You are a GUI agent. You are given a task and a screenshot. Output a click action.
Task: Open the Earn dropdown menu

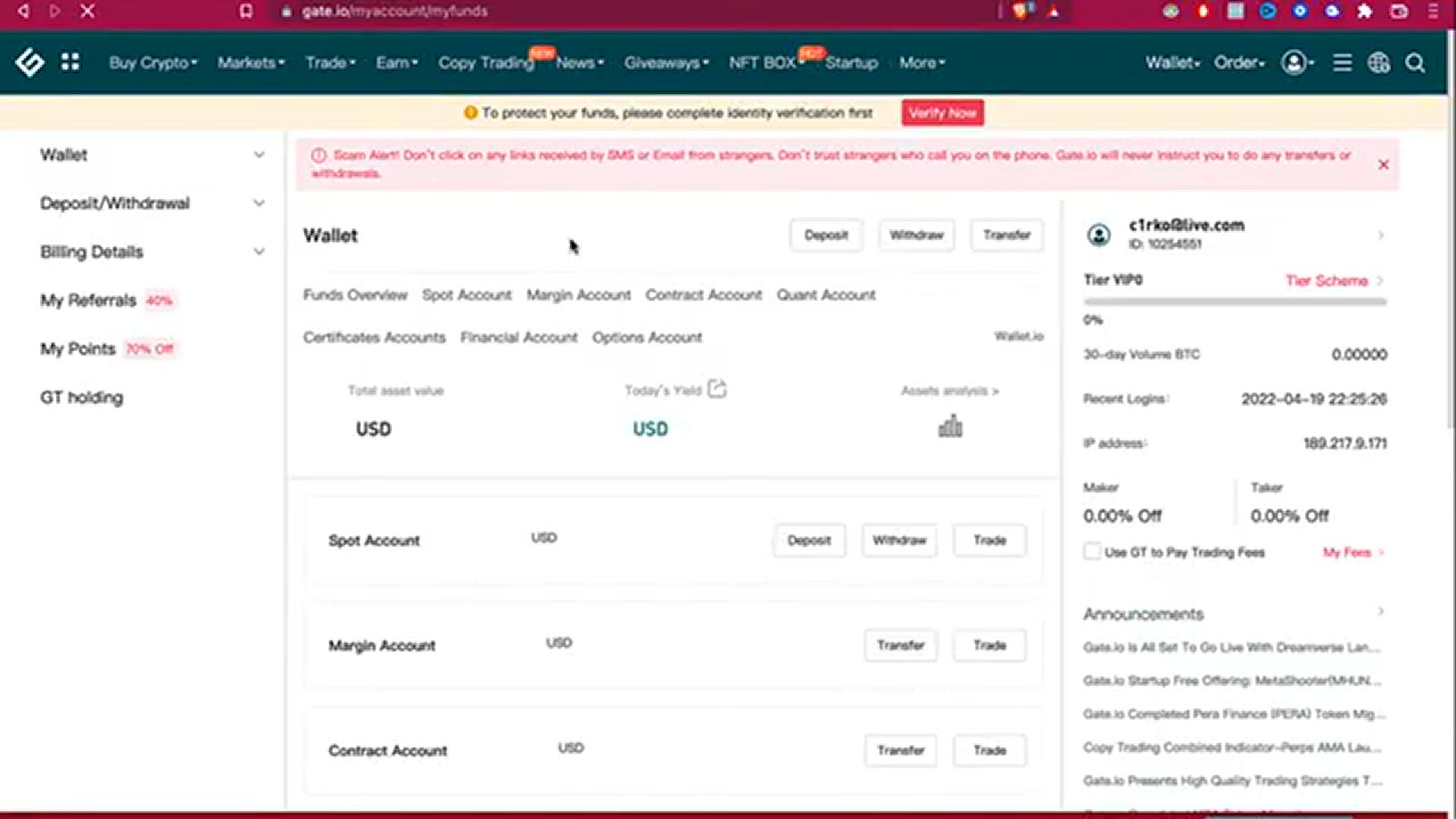pyautogui.click(x=397, y=63)
